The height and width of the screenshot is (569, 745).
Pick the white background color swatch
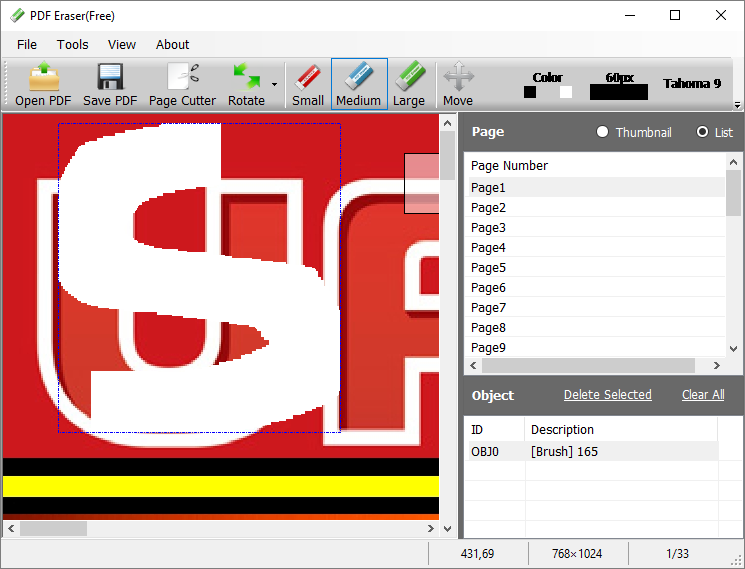(x=566, y=92)
